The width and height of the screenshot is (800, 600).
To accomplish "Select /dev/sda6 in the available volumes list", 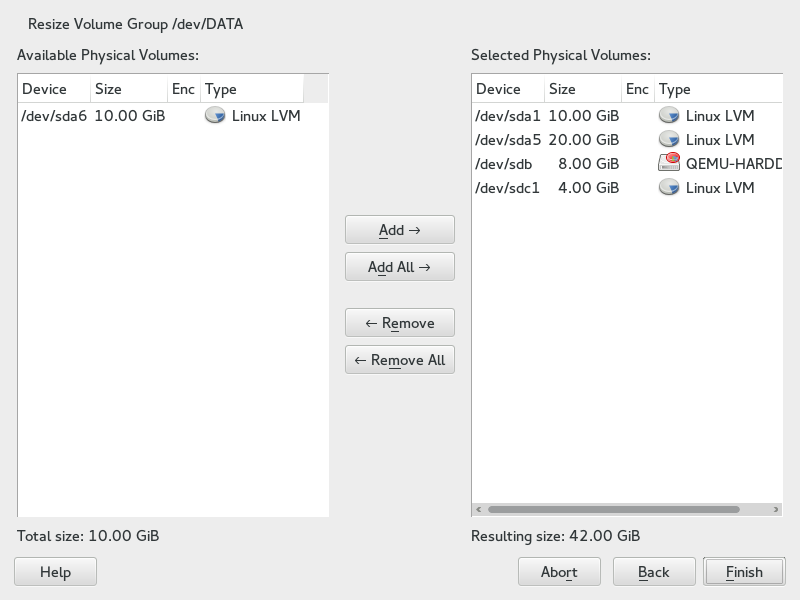I will [55, 116].
